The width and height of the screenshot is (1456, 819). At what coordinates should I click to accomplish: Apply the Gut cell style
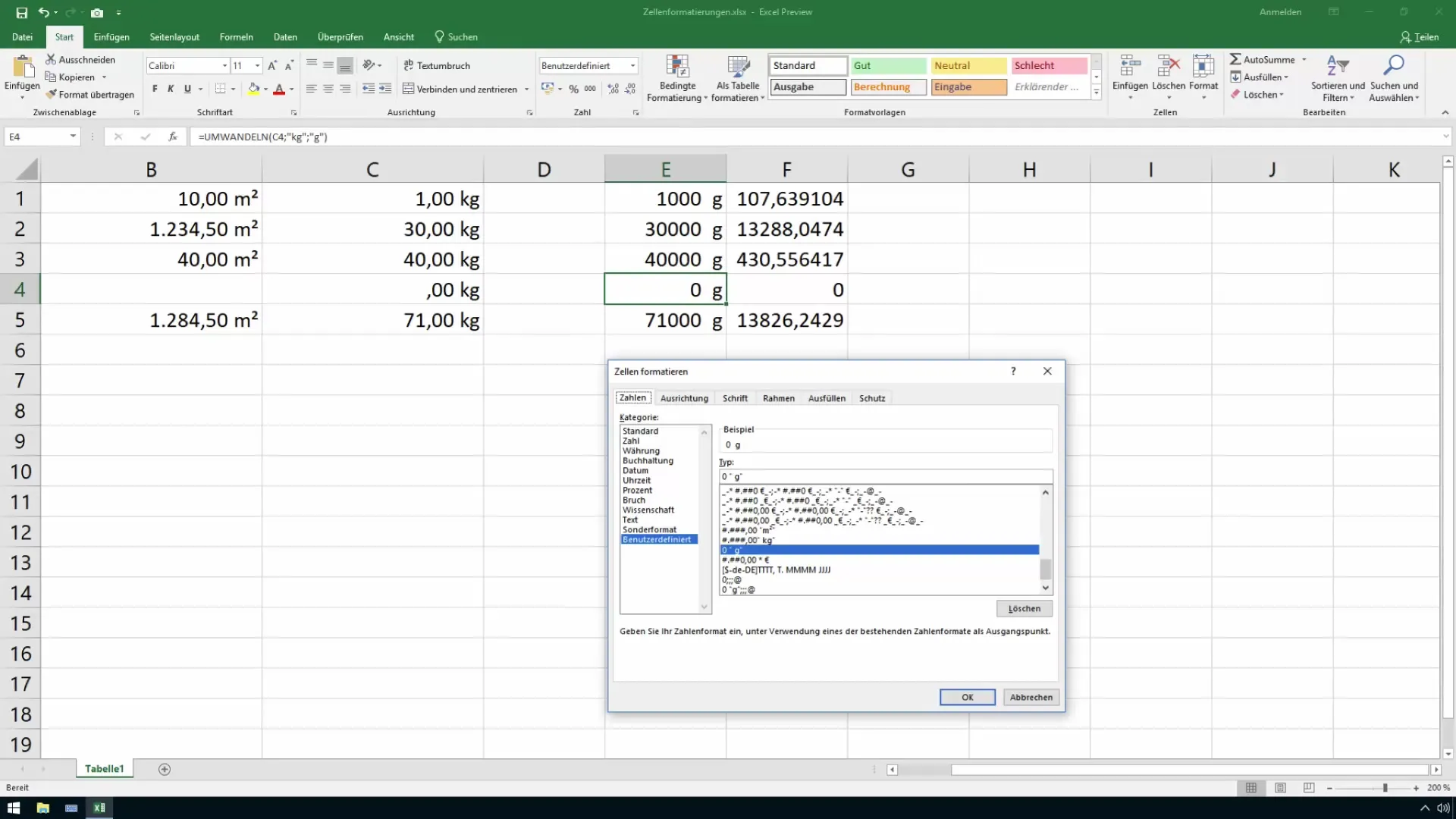pyautogui.click(x=888, y=66)
